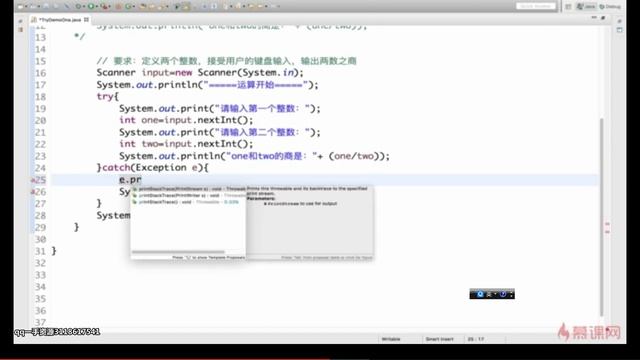This screenshot has height=360, width=640.
Task: Select the TryDemoOne.java editor tab
Action: coord(60,20)
